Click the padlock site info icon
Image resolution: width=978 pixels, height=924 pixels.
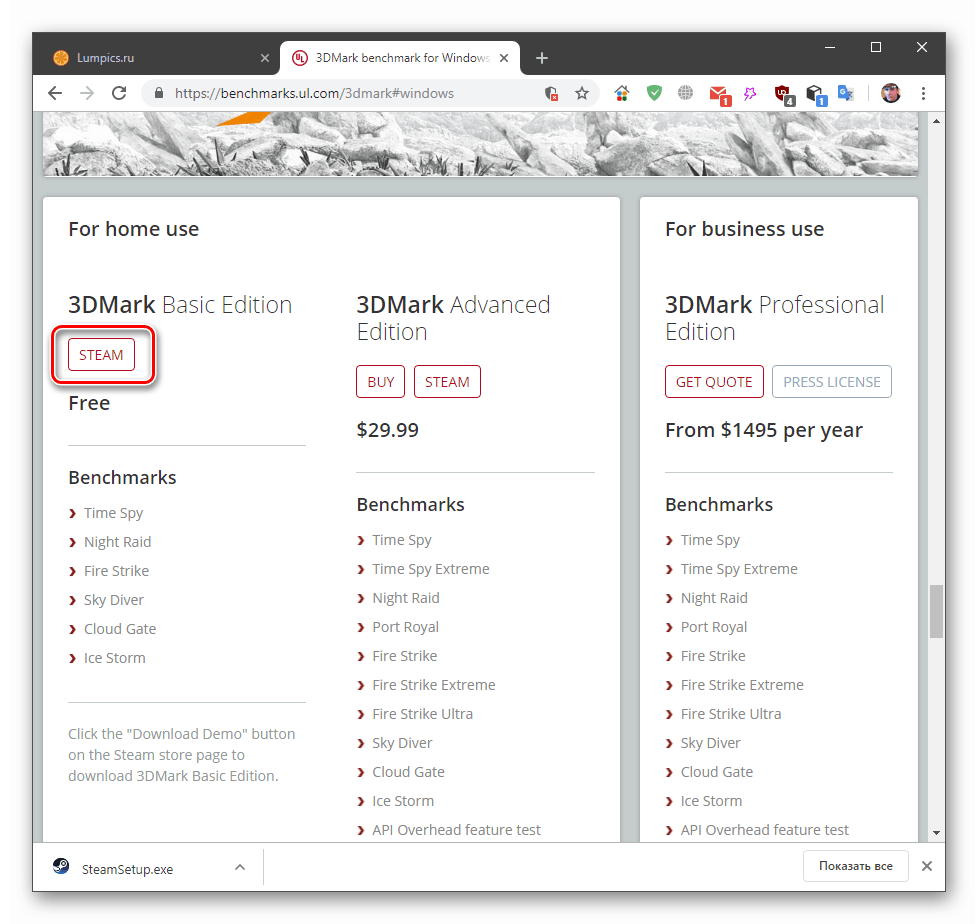pyautogui.click(x=158, y=94)
